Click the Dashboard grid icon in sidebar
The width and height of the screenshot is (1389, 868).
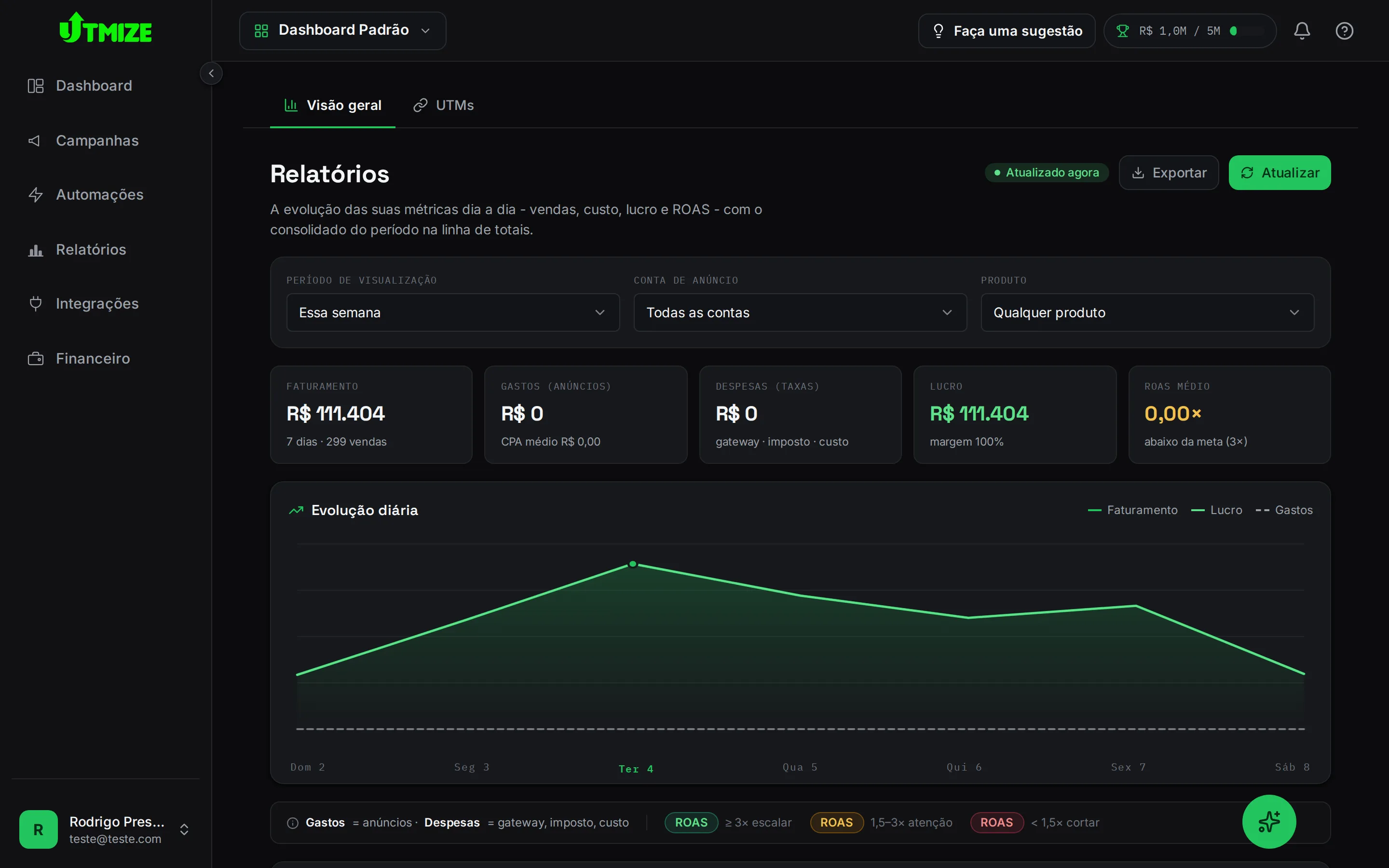click(x=36, y=86)
